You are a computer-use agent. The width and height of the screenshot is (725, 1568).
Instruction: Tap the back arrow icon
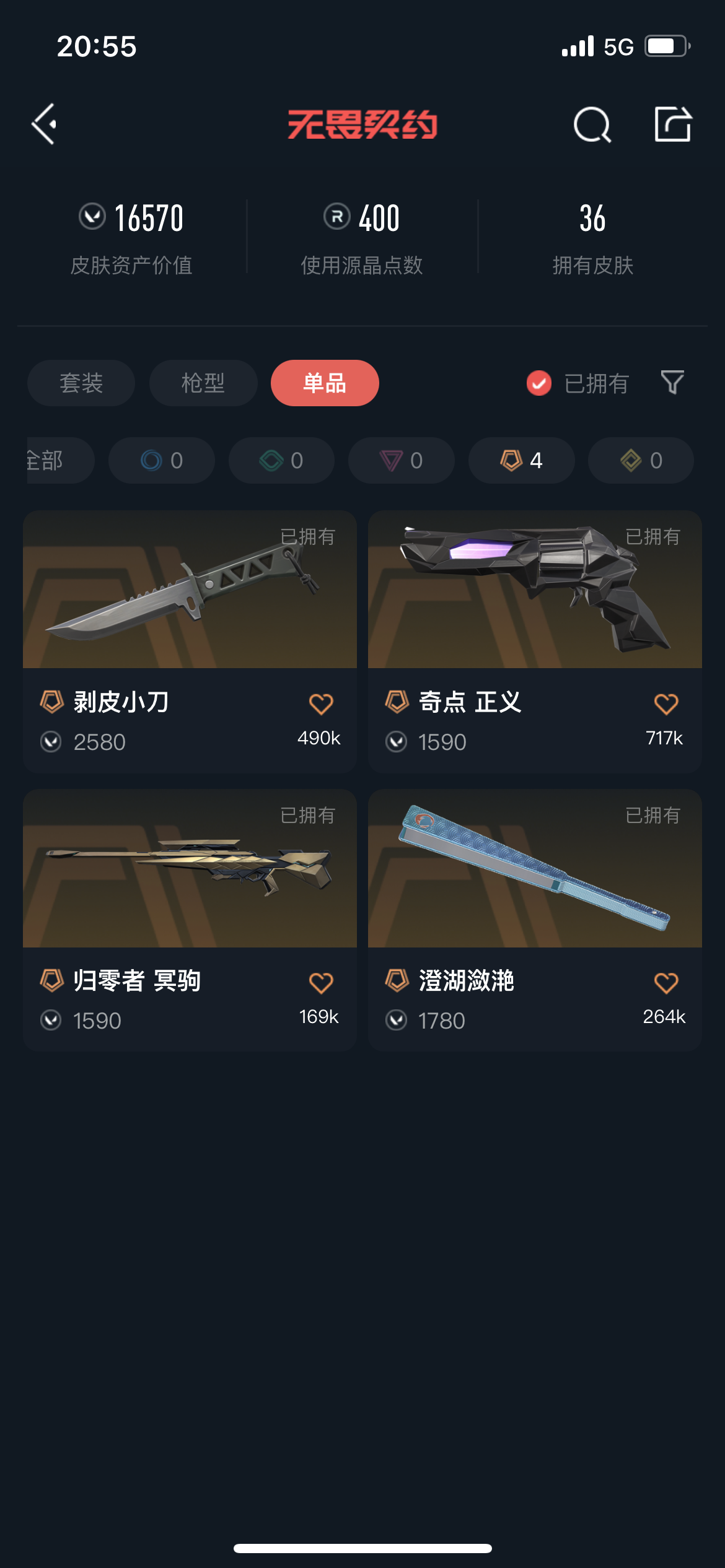tap(45, 124)
